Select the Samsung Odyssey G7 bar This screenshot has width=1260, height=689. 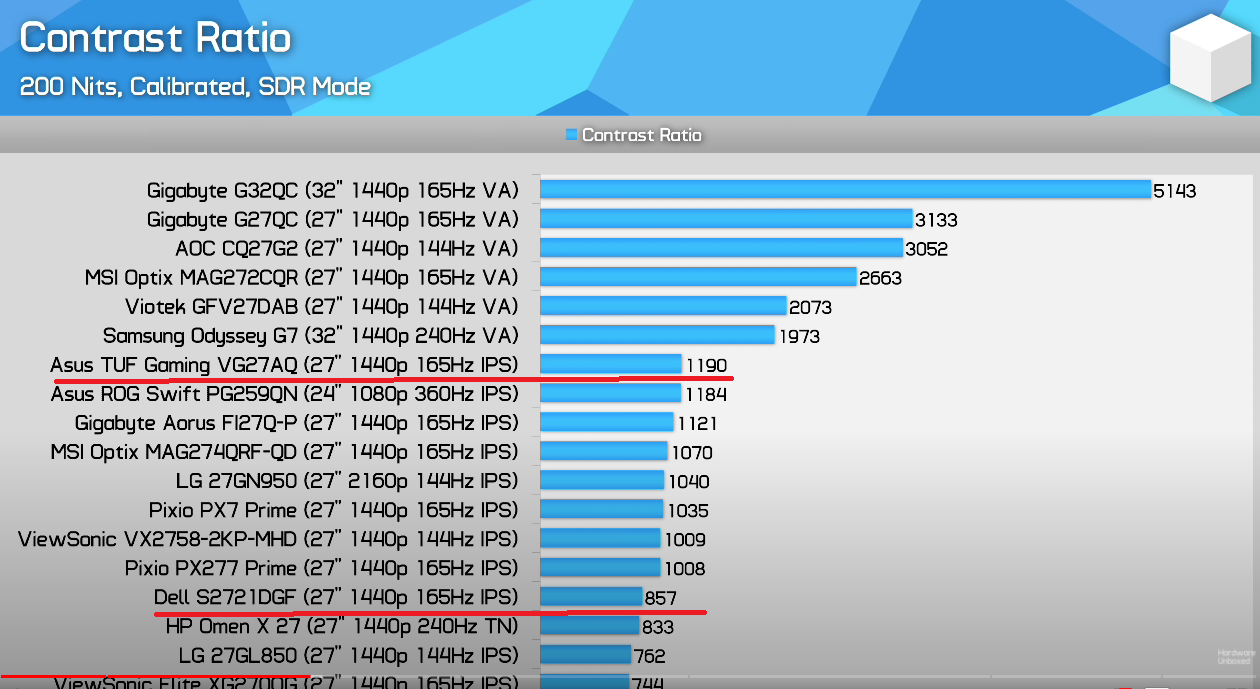657,335
